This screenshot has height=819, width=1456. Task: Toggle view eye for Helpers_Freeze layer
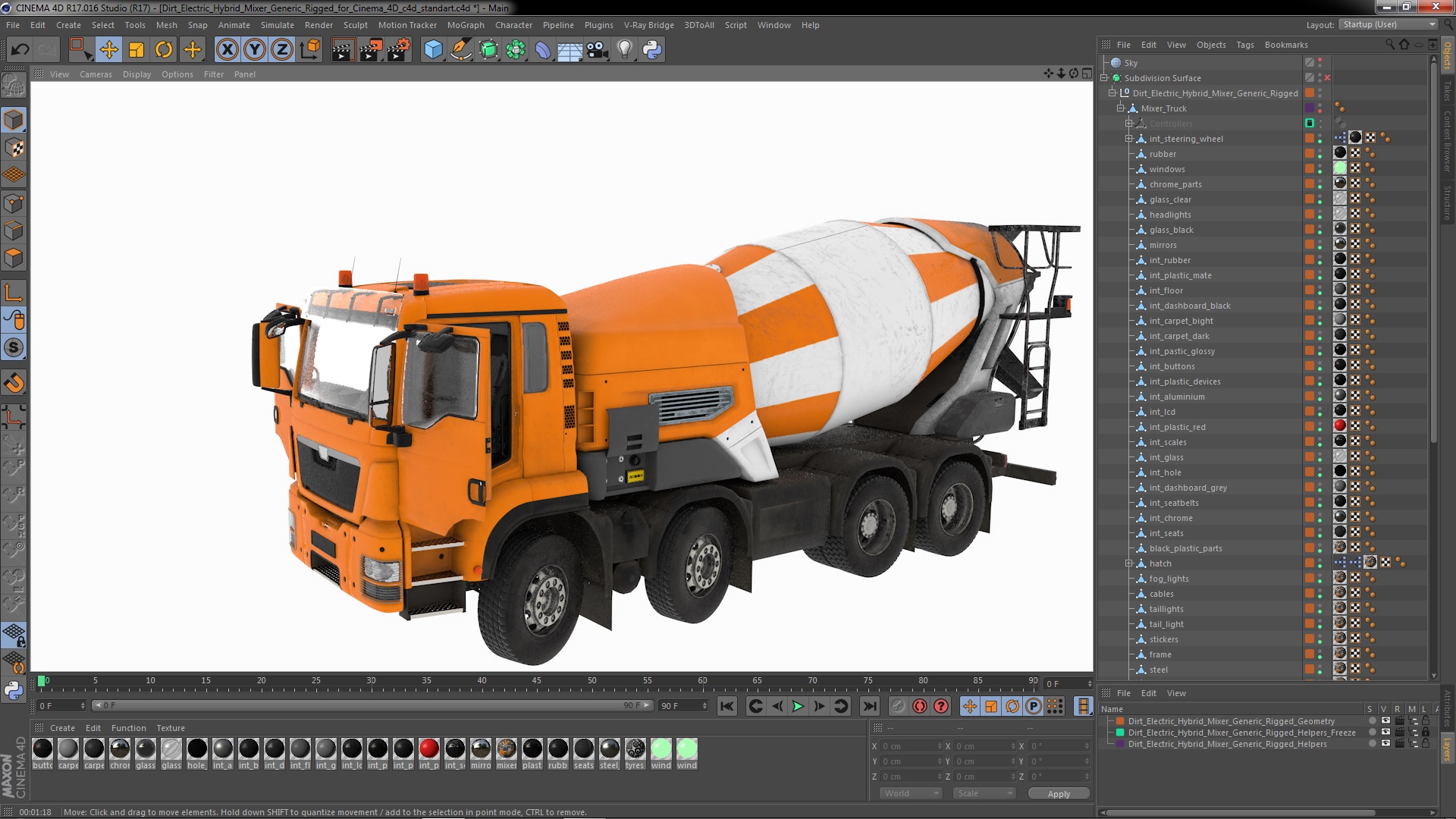1385,733
